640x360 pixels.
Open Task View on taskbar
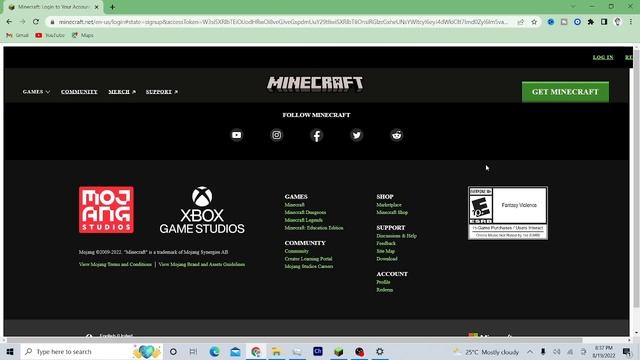193,351
